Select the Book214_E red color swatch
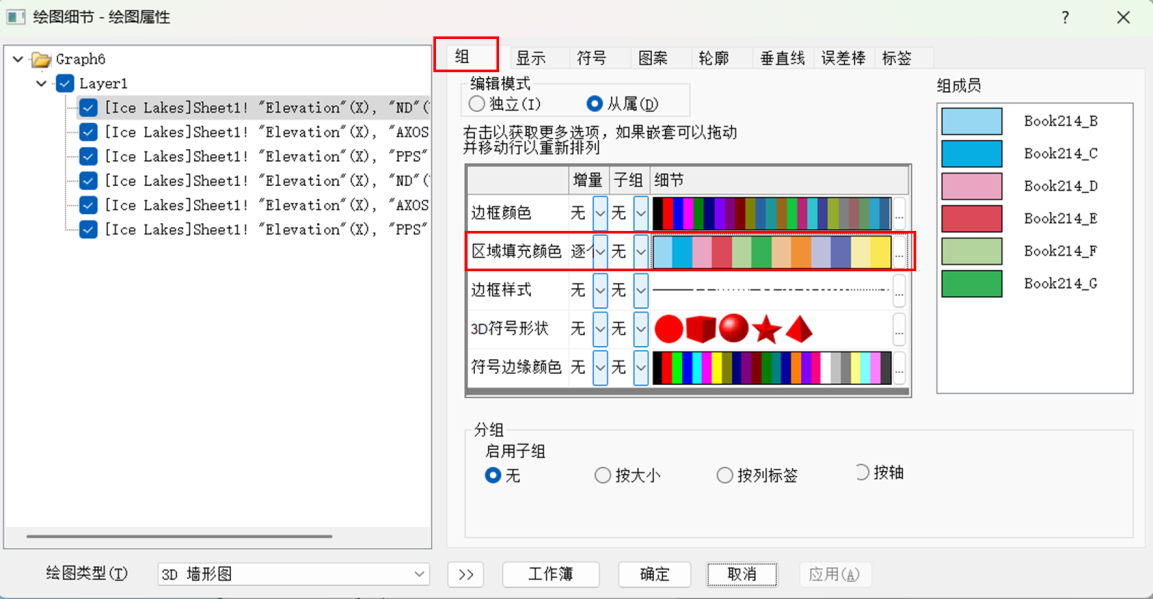This screenshot has width=1153, height=599. tap(971, 218)
